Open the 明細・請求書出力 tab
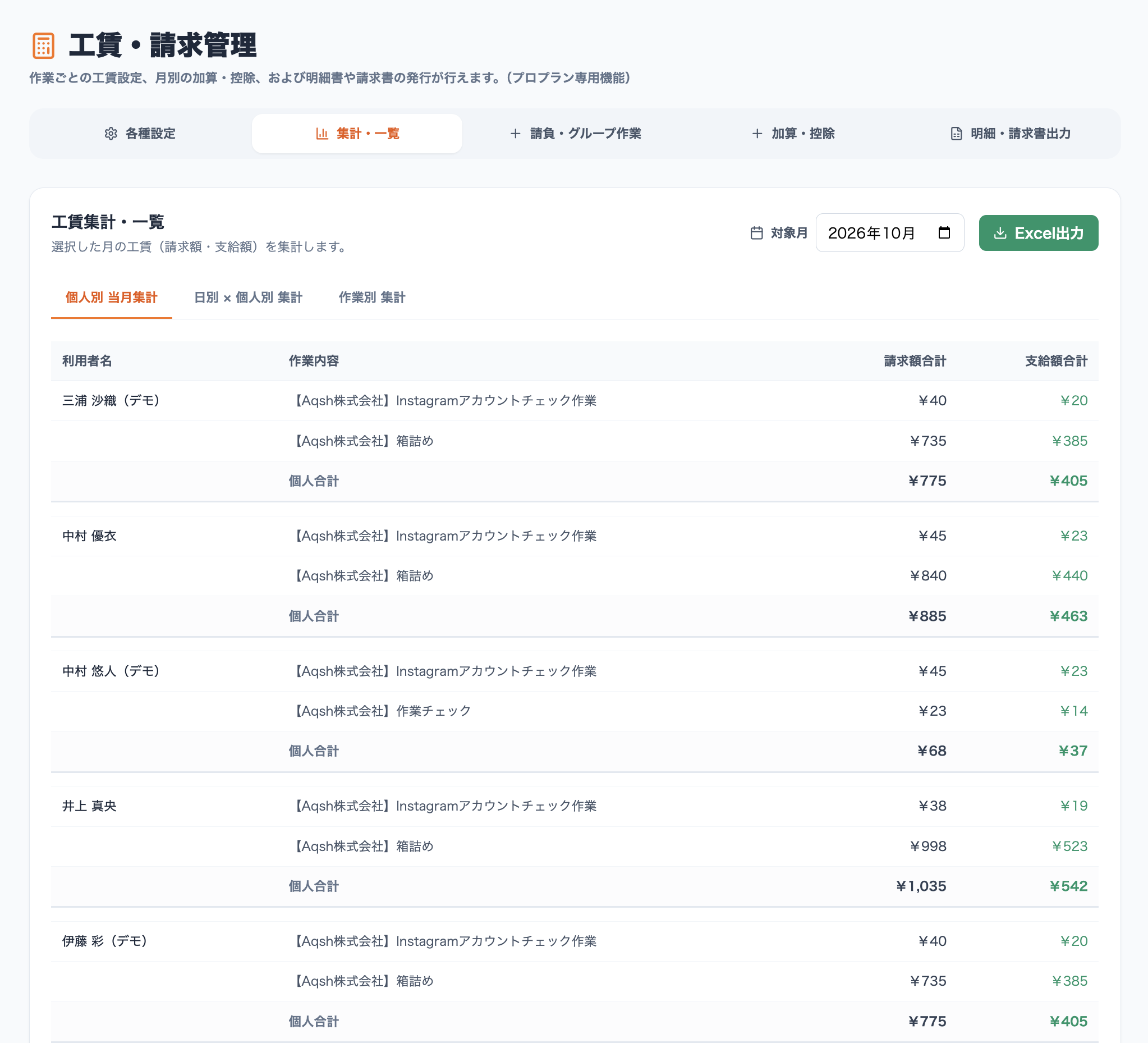Screen dimensions: 1148x1043 [x=1011, y=133]
